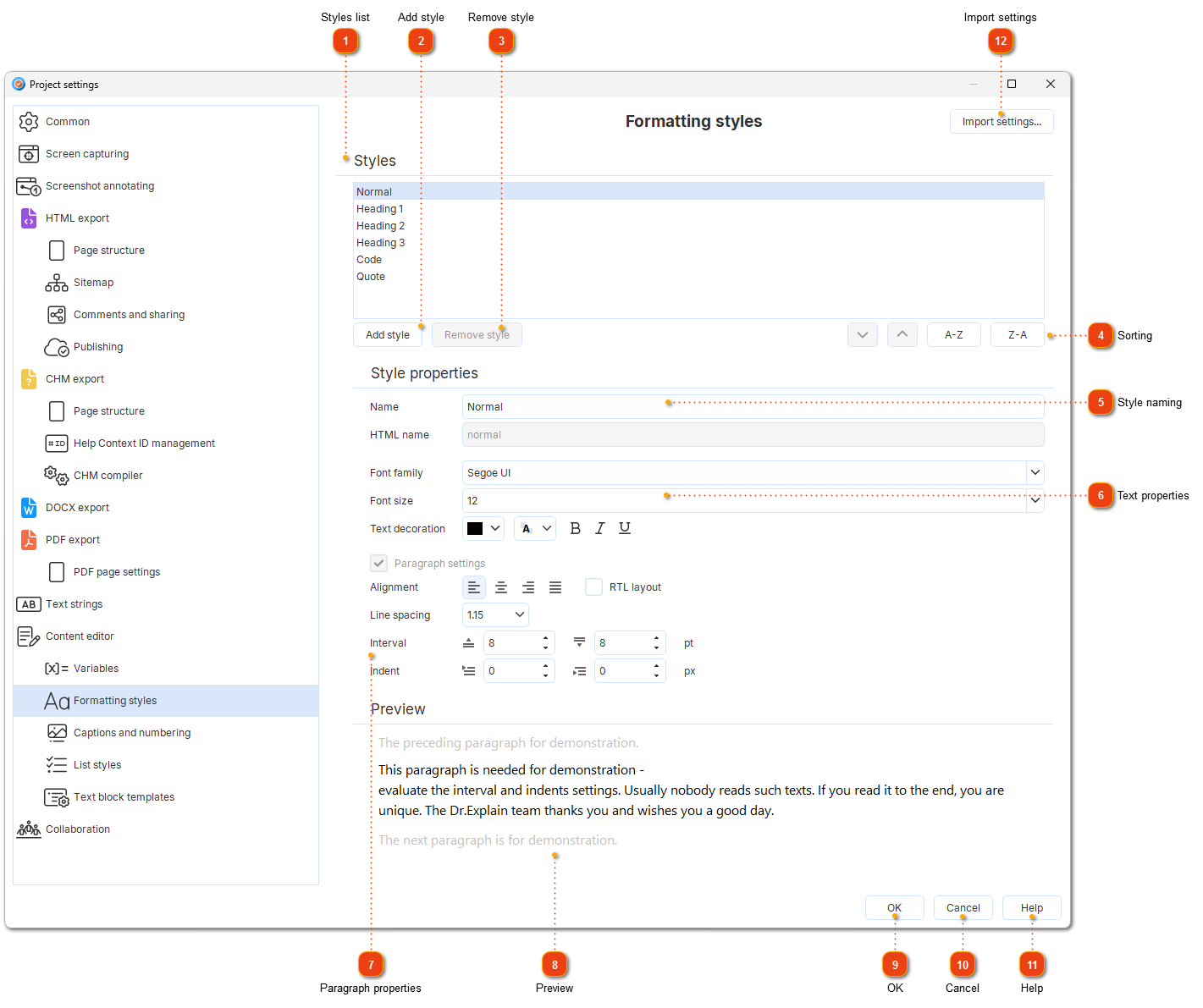Click the Variables icon

point(57,669)
